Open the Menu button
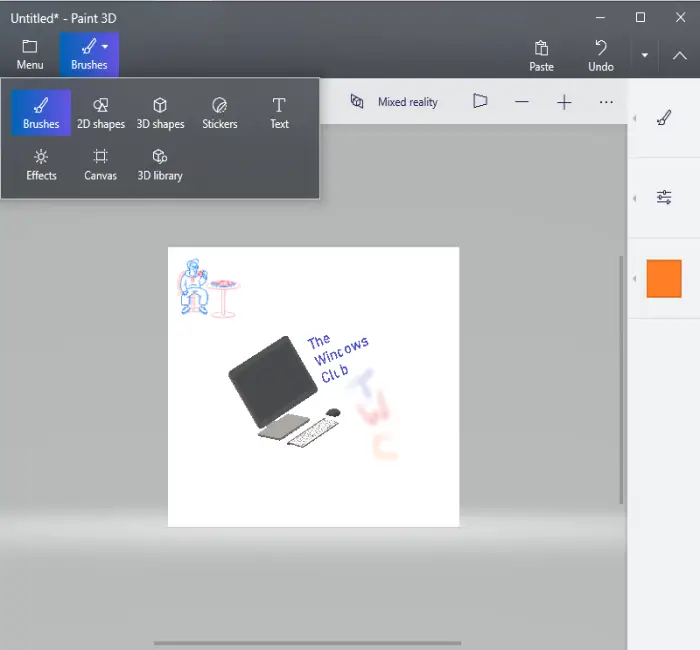 (30, 54)
